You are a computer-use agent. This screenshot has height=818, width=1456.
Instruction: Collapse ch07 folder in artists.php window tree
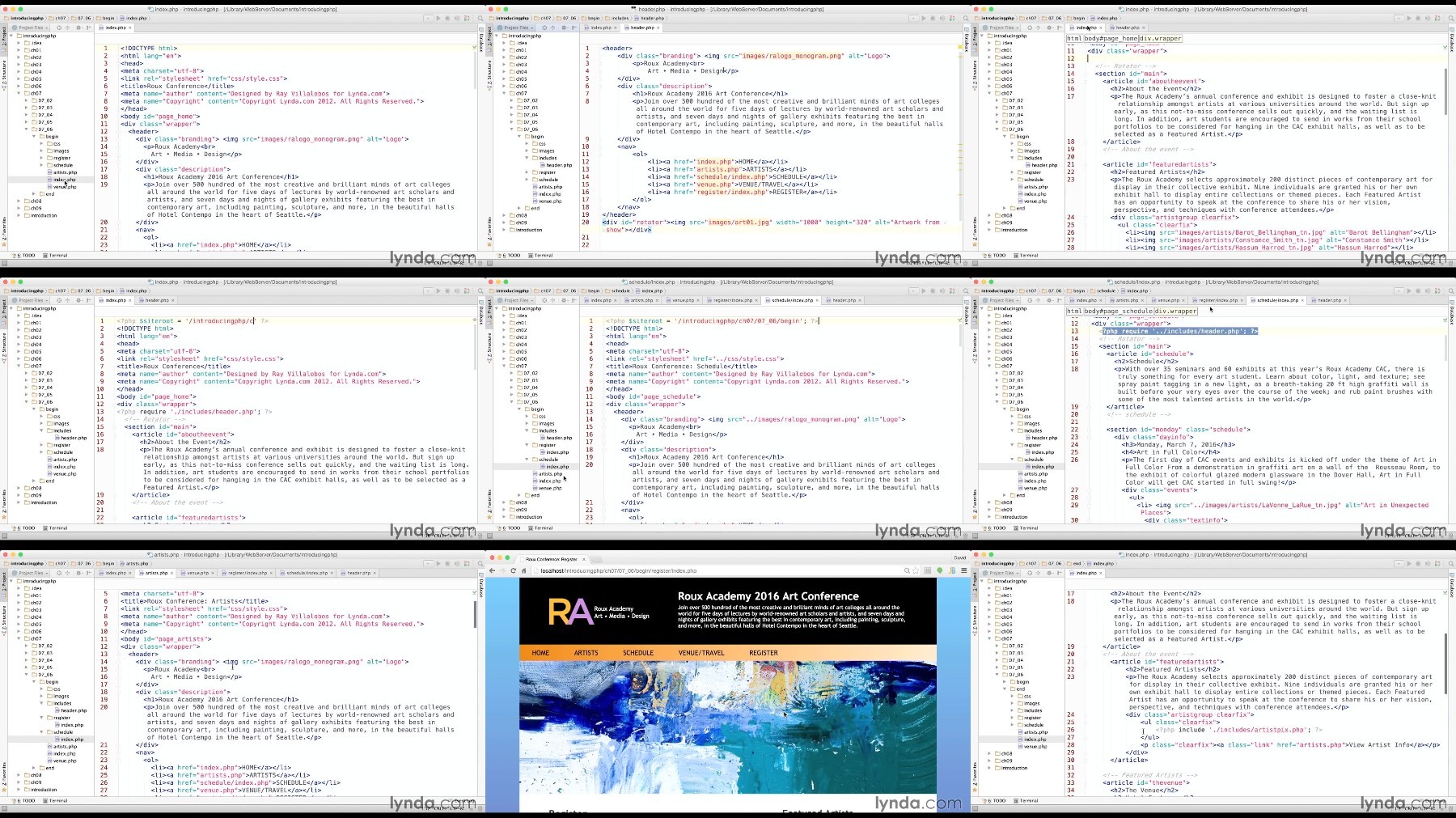coord(19,639)
